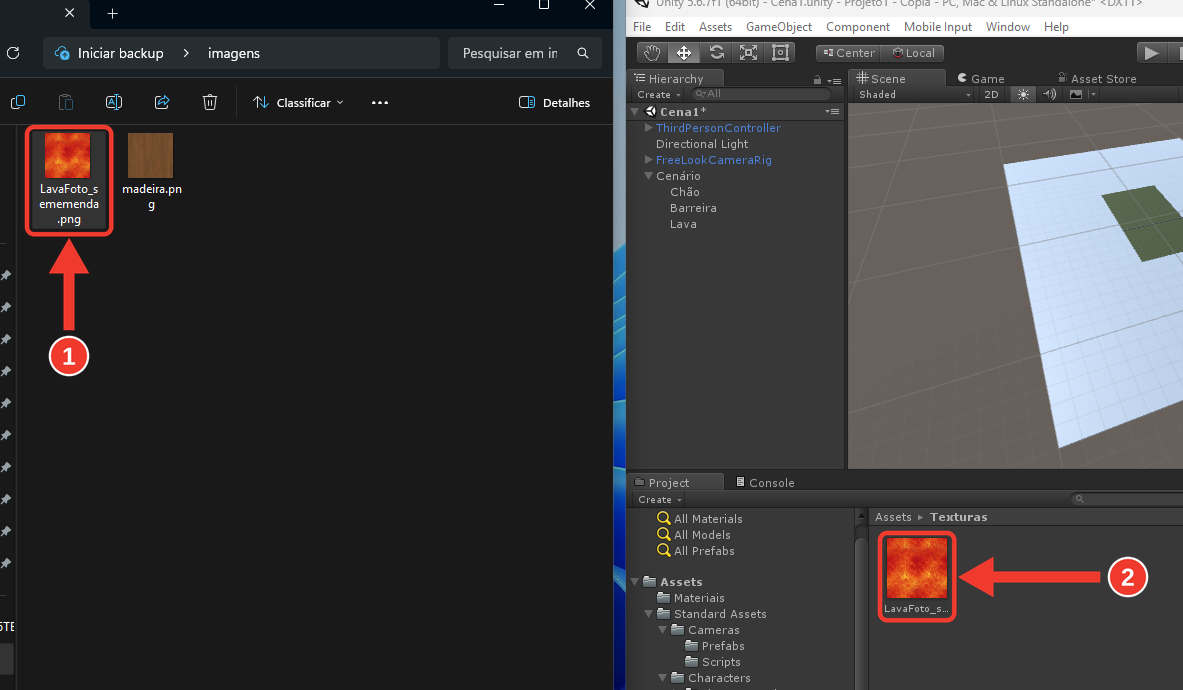The image size is (1183, 690).
Task: Click the Play button in Unity
Action: (1151, 53)
